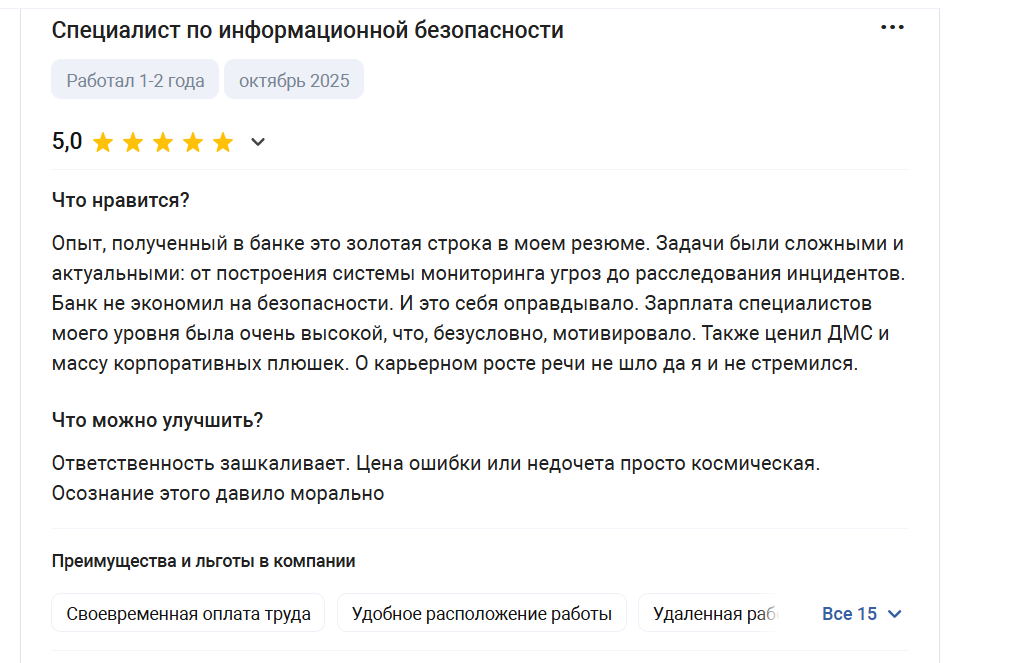This screenshot has height=663, width=1036.
Task: Click the fourth rating star
Action: [193, 142]
